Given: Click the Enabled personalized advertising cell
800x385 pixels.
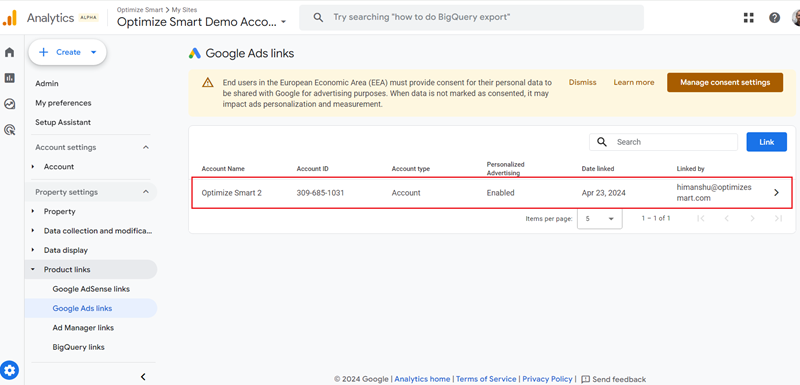Looking at the screenshot, I should (x=501, y=193).
